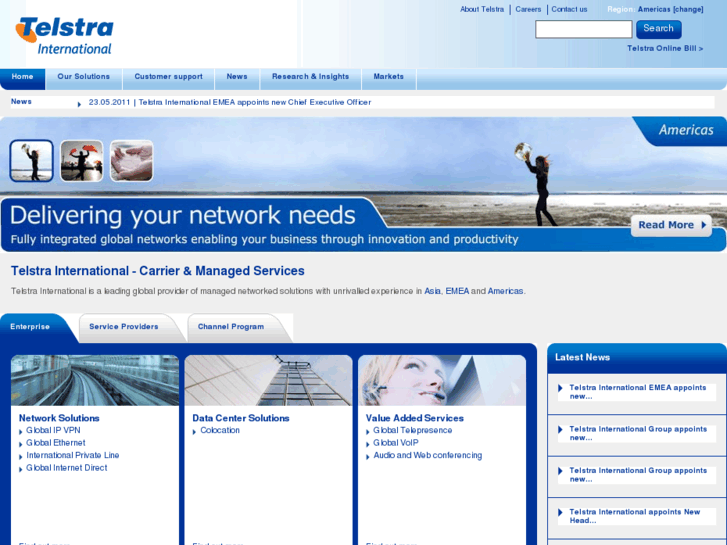
Task: Open the Research & Insights menu
Action: [x=310, y=77]
